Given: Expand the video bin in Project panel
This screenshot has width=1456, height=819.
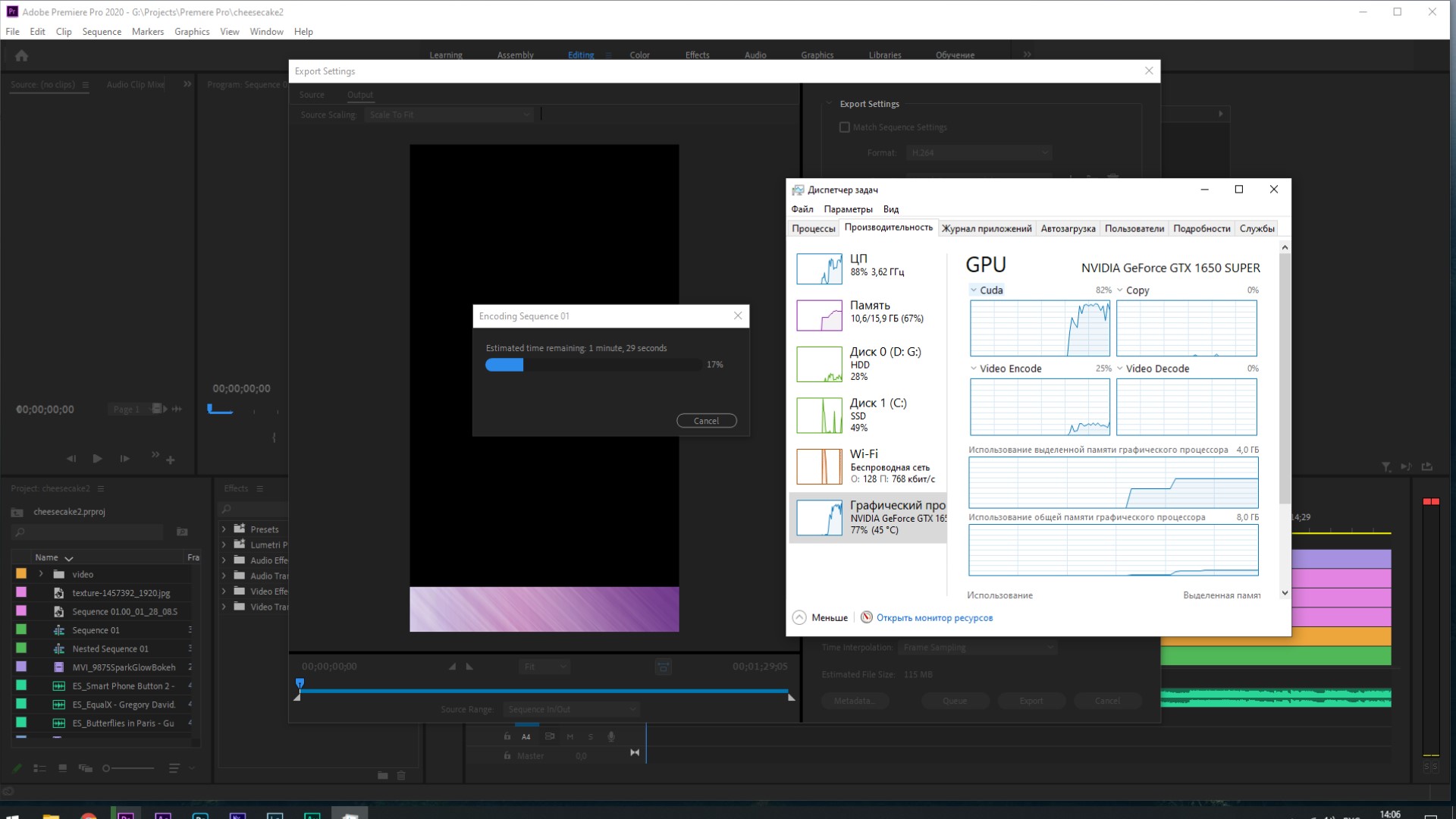Looking at the screenshot, I should coord(41,574).
